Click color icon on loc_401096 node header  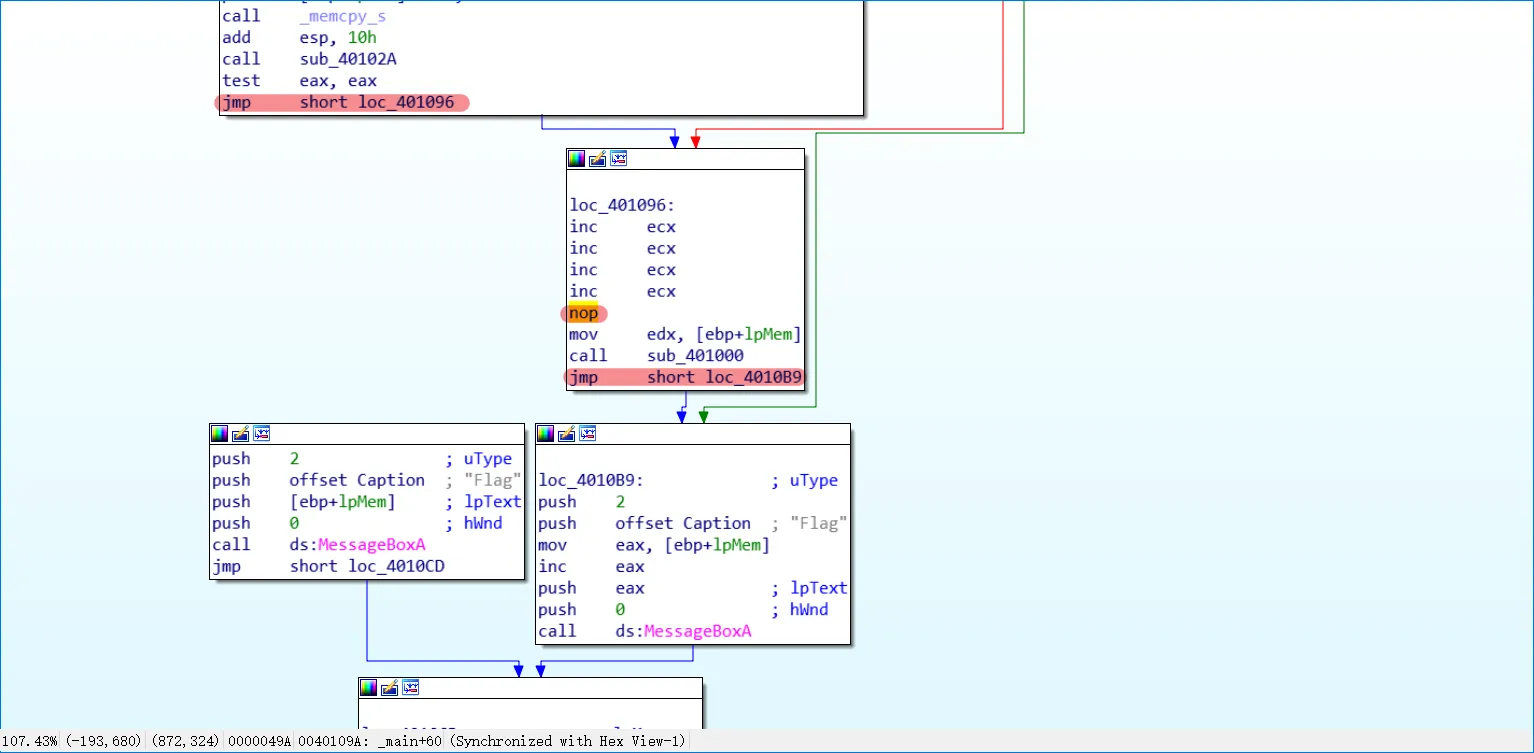pyautogui.click(x=576, y=159)
